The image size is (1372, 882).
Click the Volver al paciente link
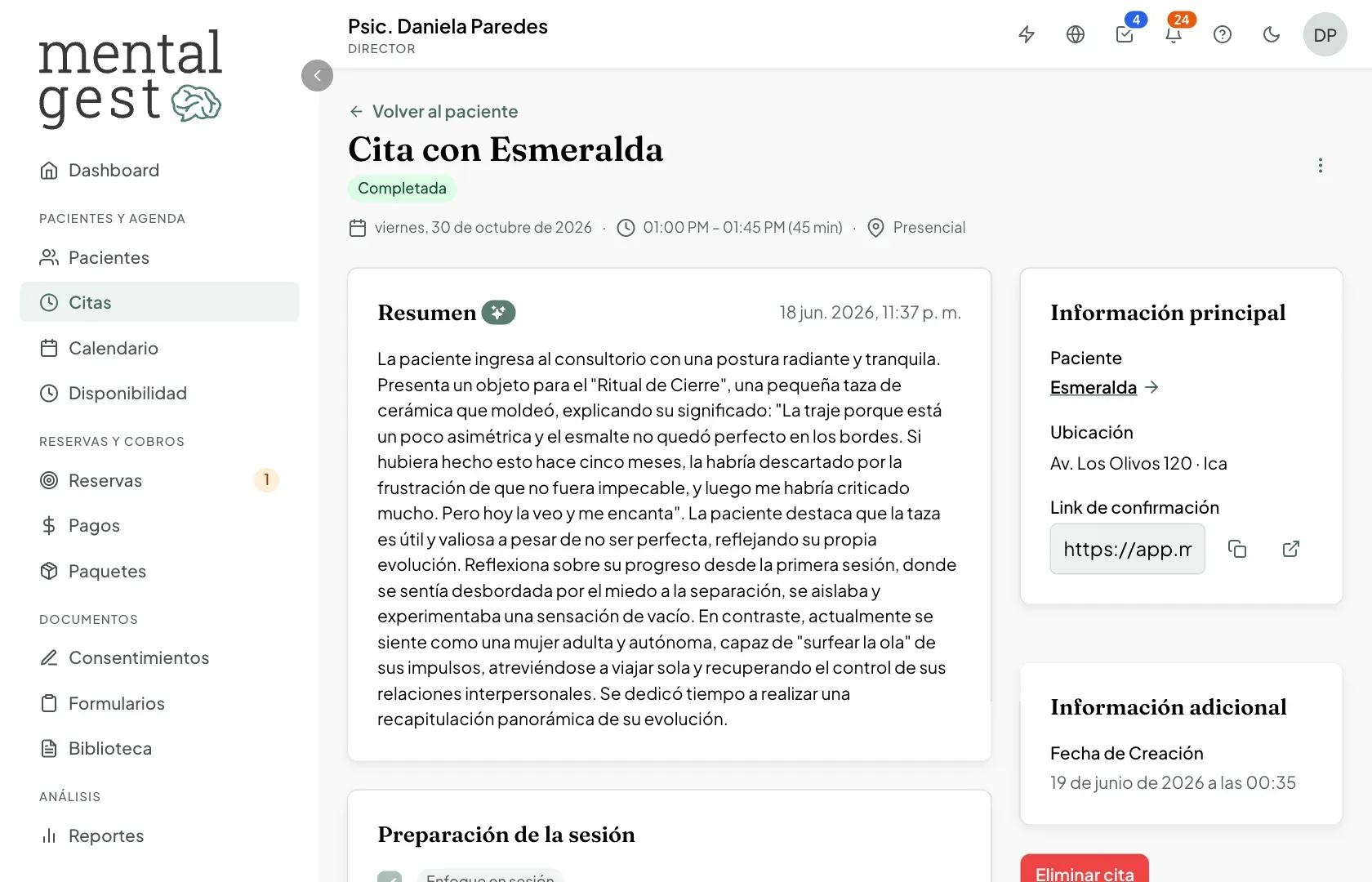coord(434,111)
